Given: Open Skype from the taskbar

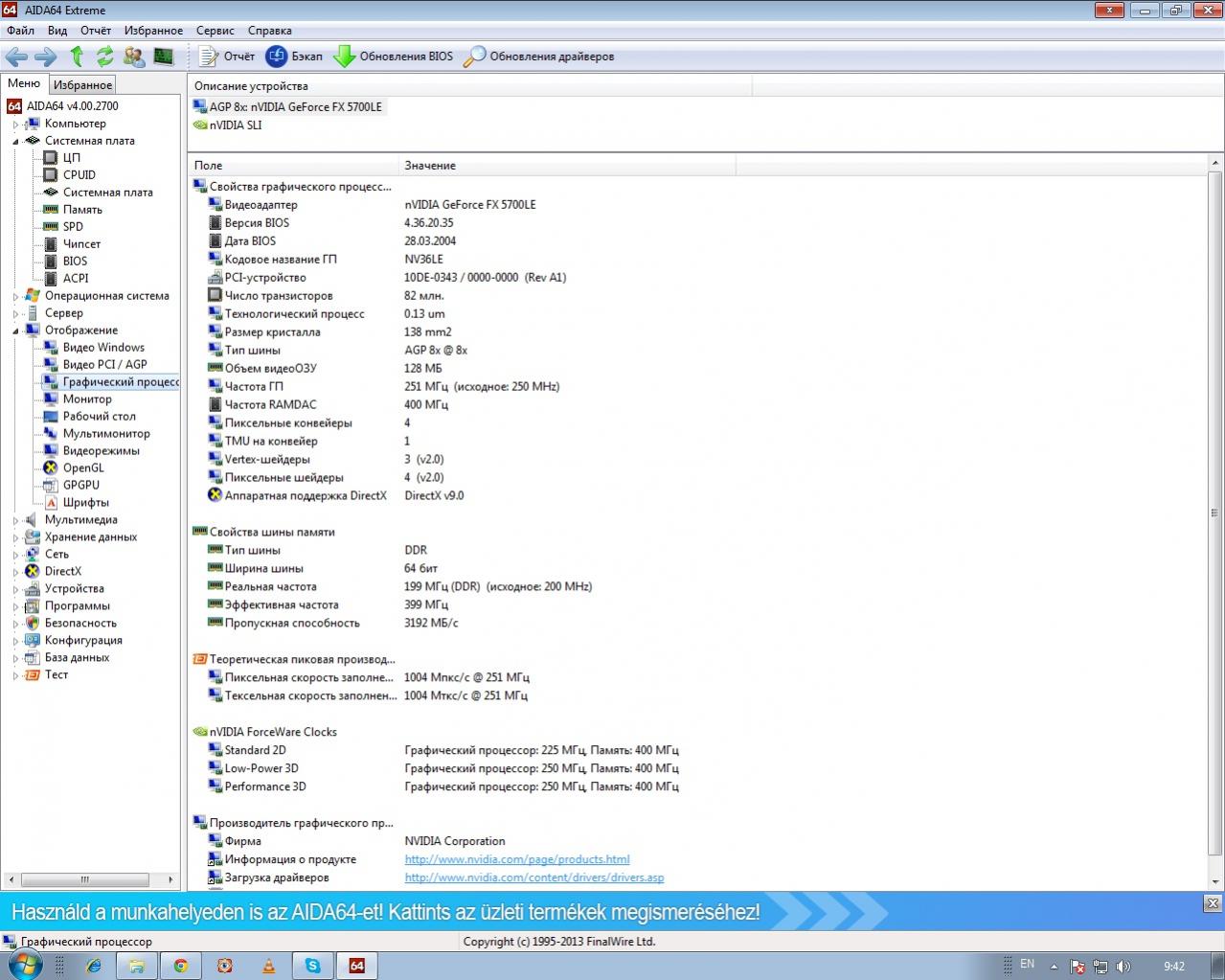Looking at the screenshot, I should (312, 966).
